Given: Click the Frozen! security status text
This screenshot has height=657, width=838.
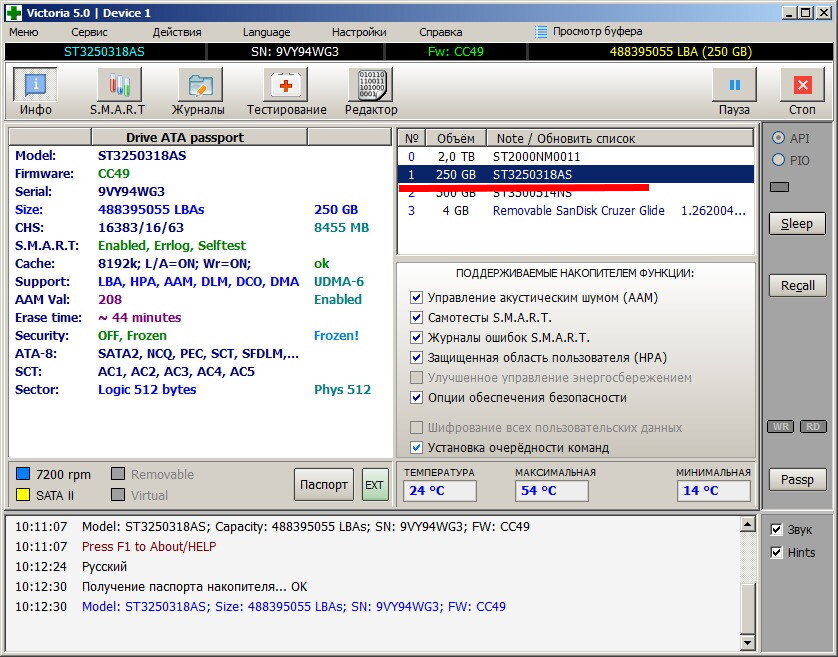Looking at the screenshot, I should (x=336, y=336).
